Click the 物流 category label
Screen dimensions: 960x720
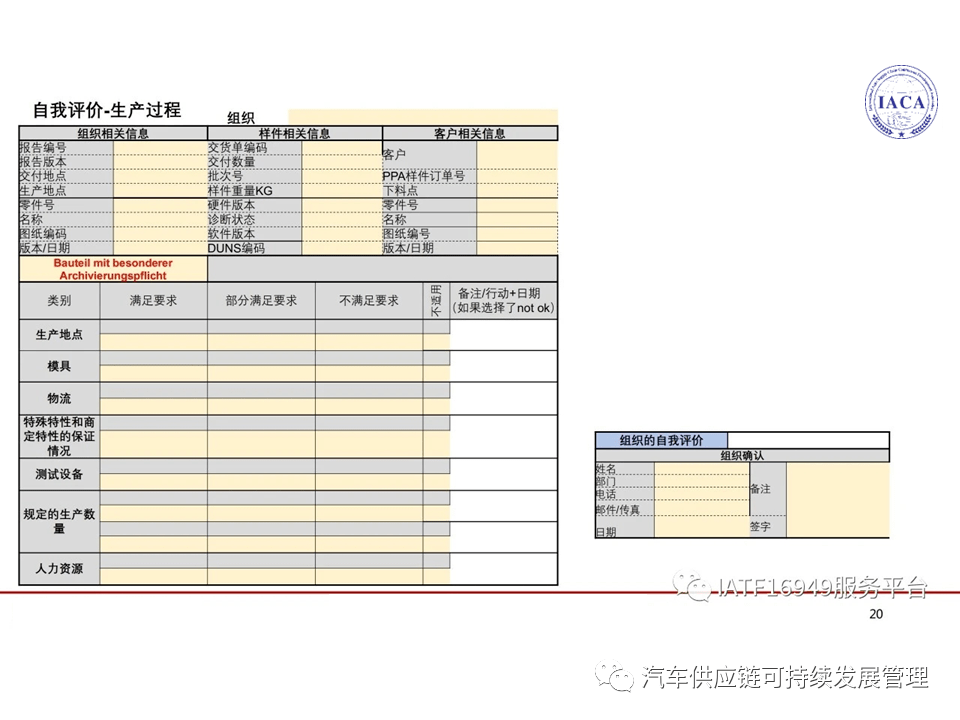[x=60, y=398]
